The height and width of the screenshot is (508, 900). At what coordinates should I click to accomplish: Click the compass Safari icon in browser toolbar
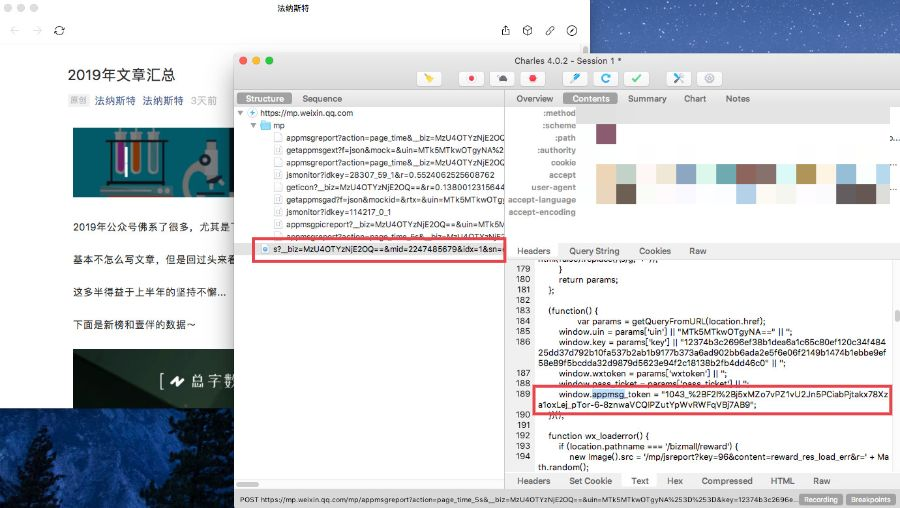pyautogui.click(x=572, y=30)
